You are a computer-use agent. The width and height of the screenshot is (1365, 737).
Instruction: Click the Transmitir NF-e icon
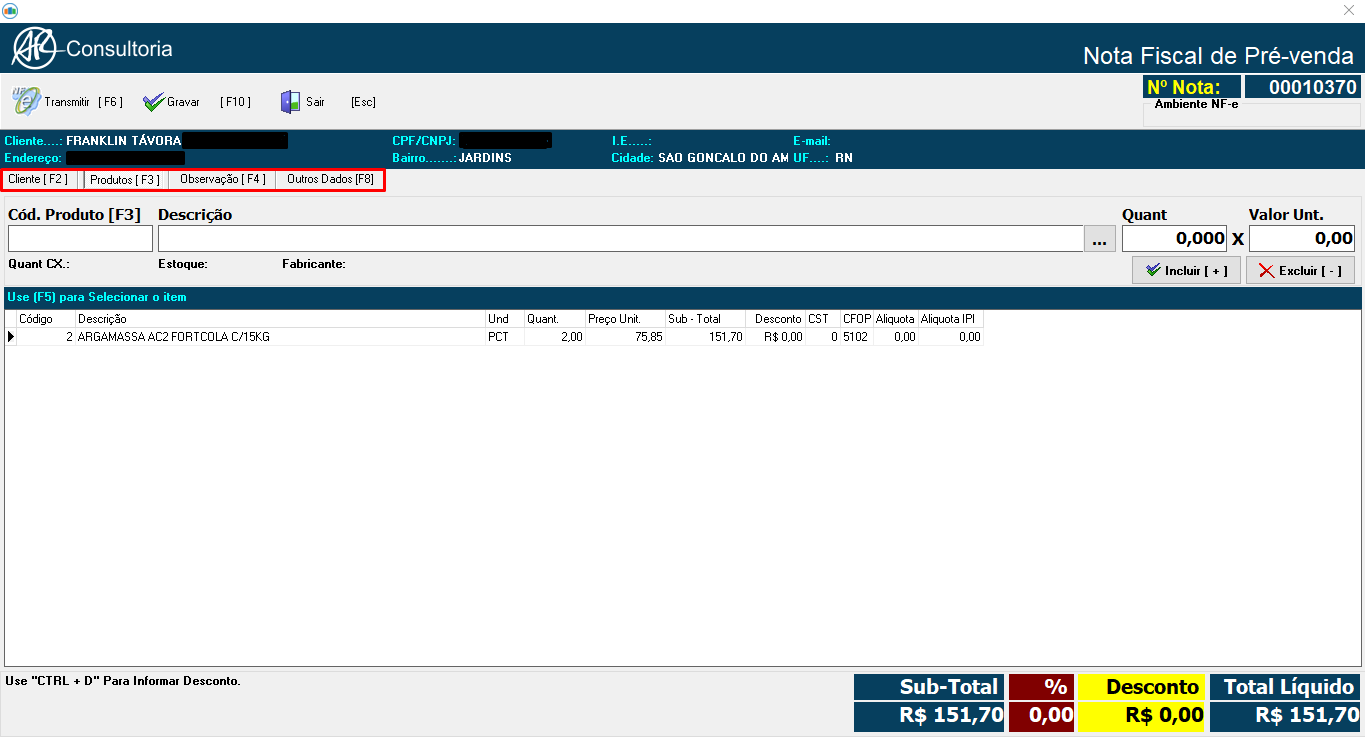point(25,101)
